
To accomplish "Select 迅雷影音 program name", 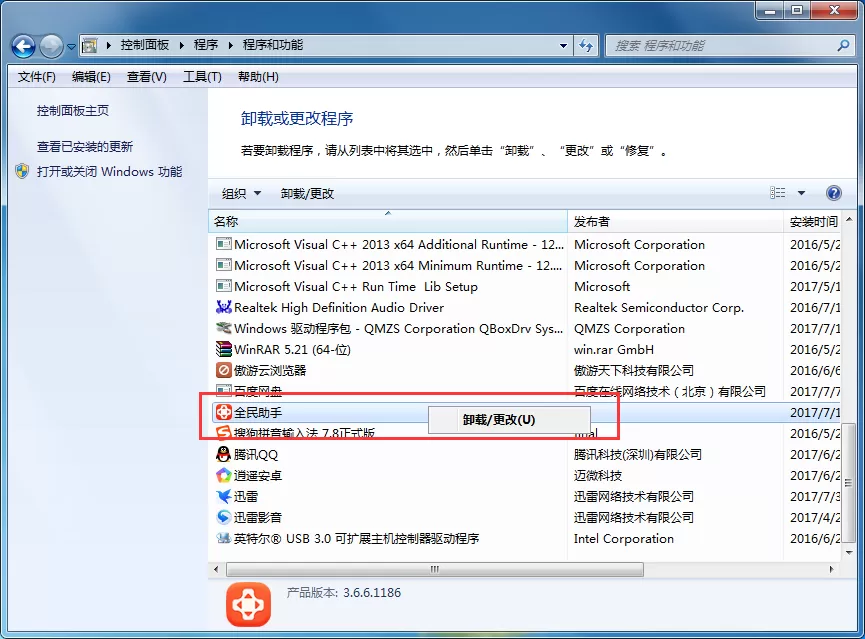I will click(x=258, y=518).
